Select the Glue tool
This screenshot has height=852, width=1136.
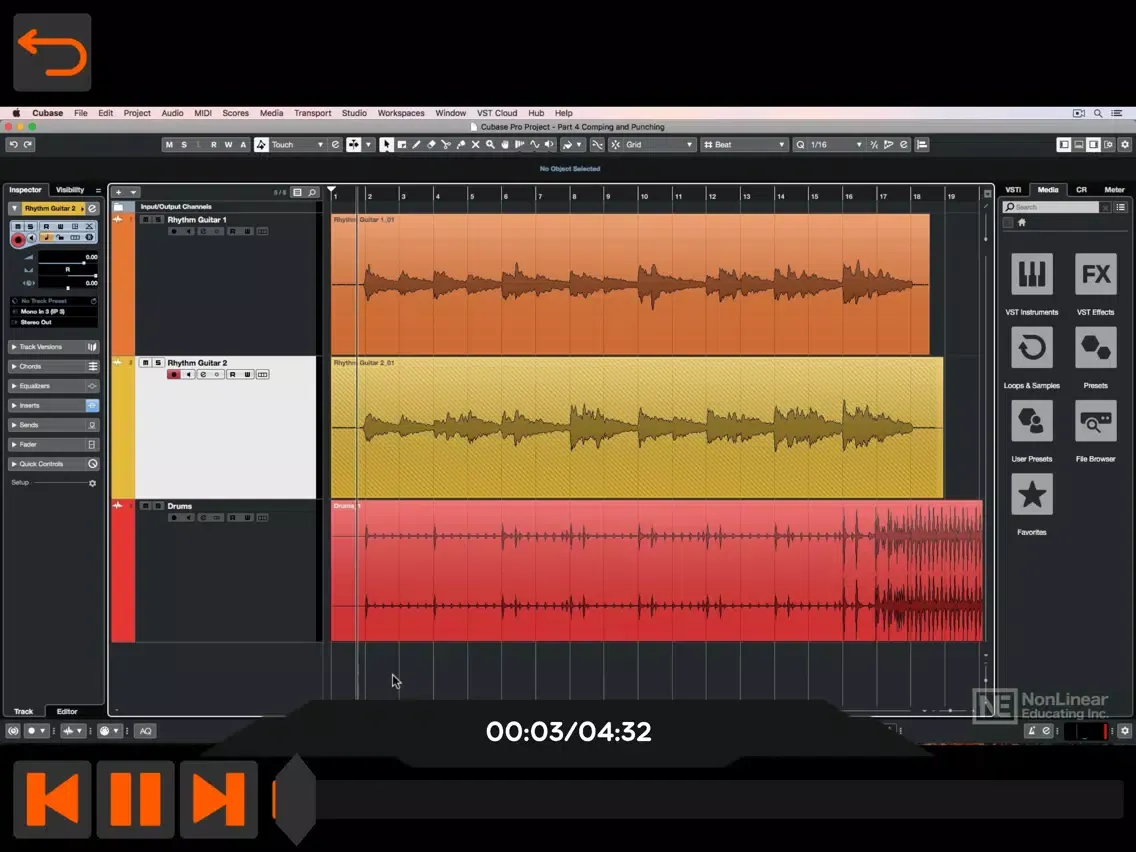point(461,145)
